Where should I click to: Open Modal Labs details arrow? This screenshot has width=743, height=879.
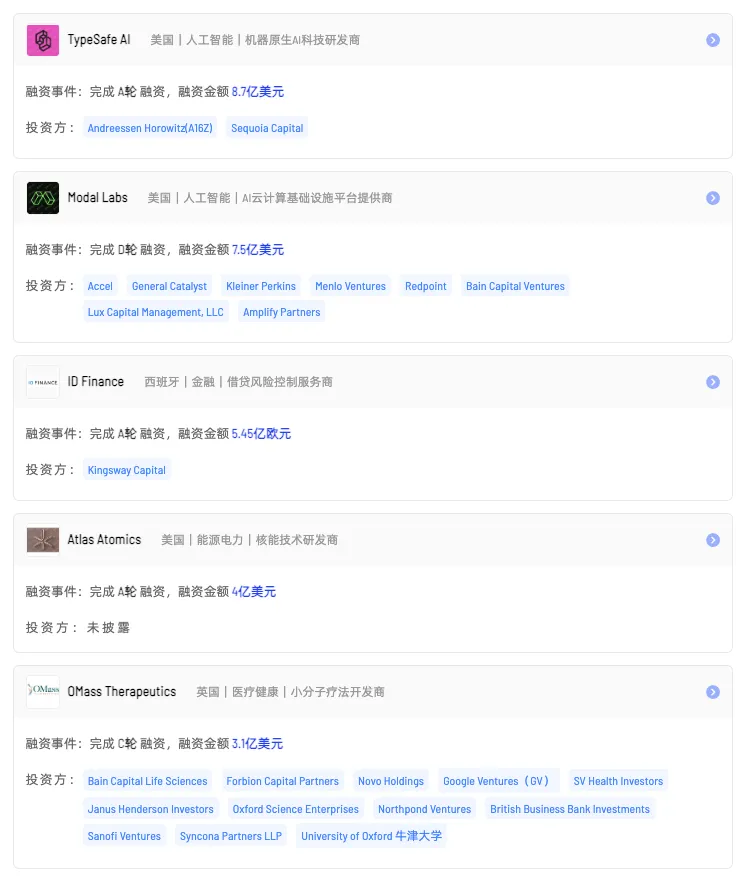pos(713,198)
